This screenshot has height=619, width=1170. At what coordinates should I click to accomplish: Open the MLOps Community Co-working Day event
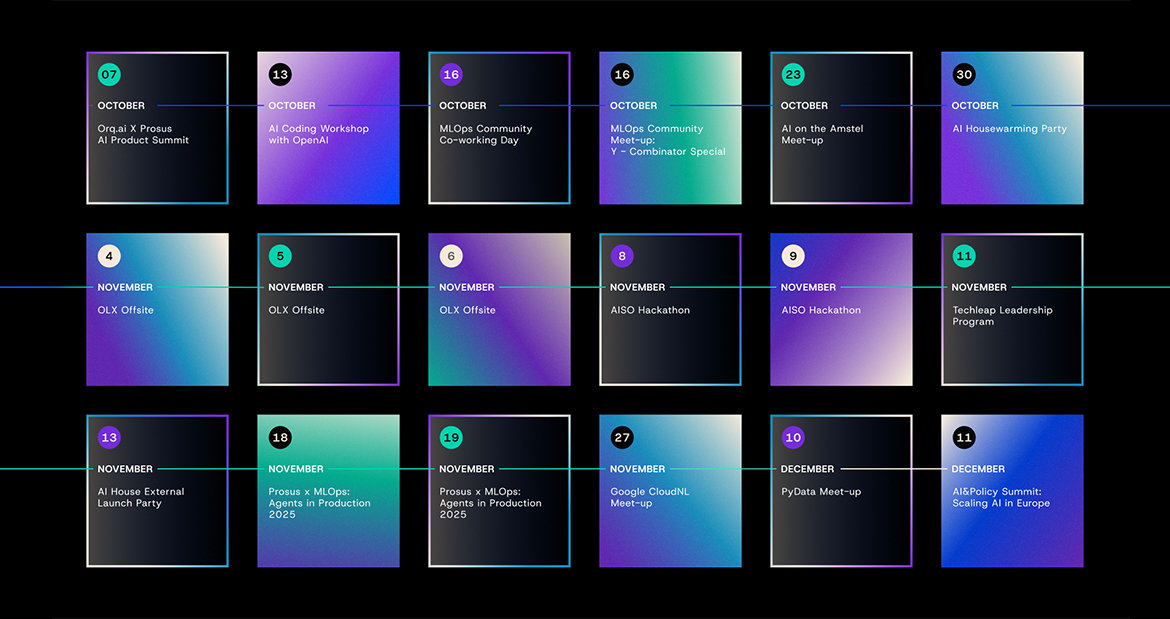485,135
